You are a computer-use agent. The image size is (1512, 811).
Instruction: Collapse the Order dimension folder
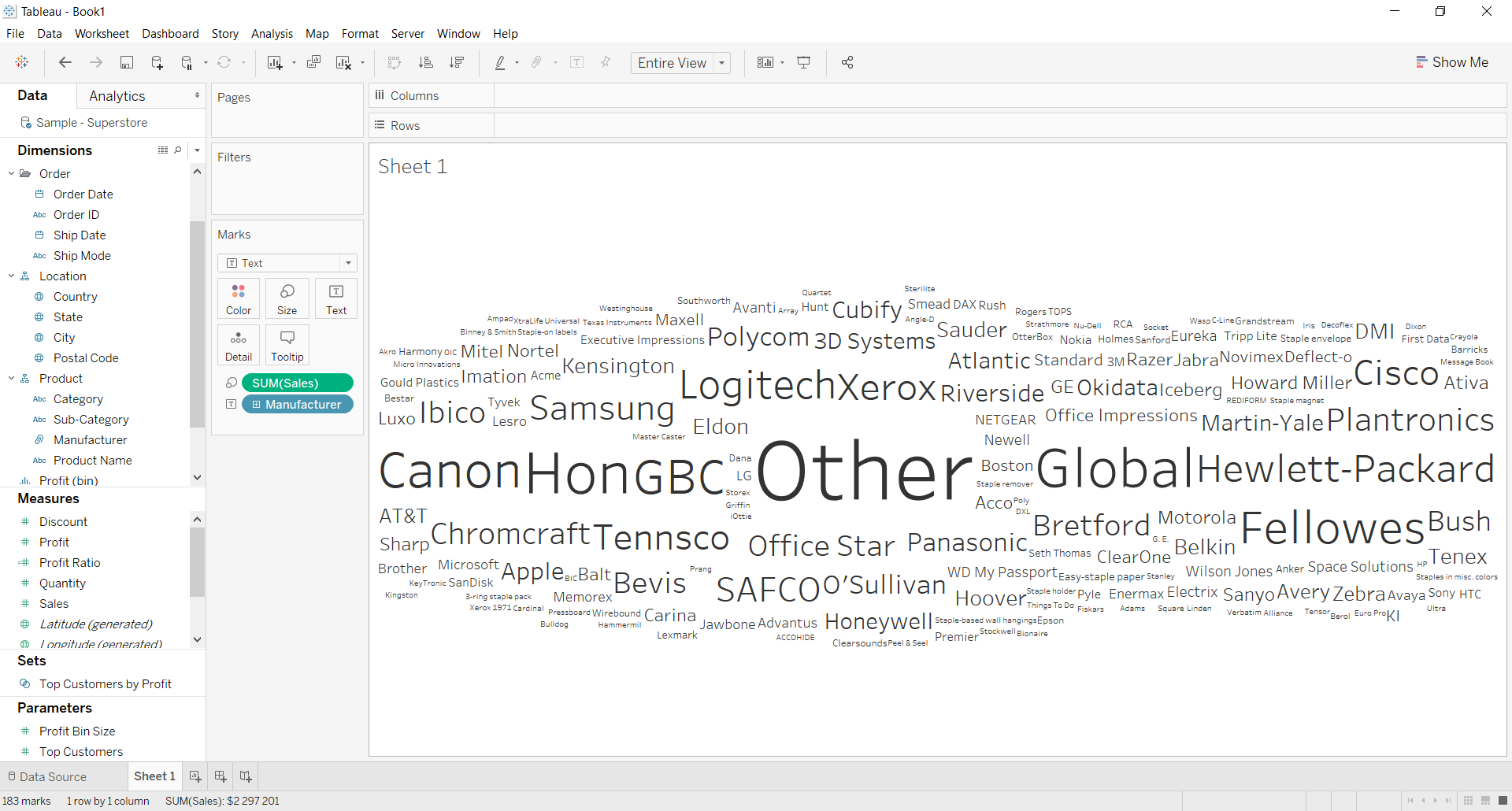pyautogui.click(x=12, y=174)
